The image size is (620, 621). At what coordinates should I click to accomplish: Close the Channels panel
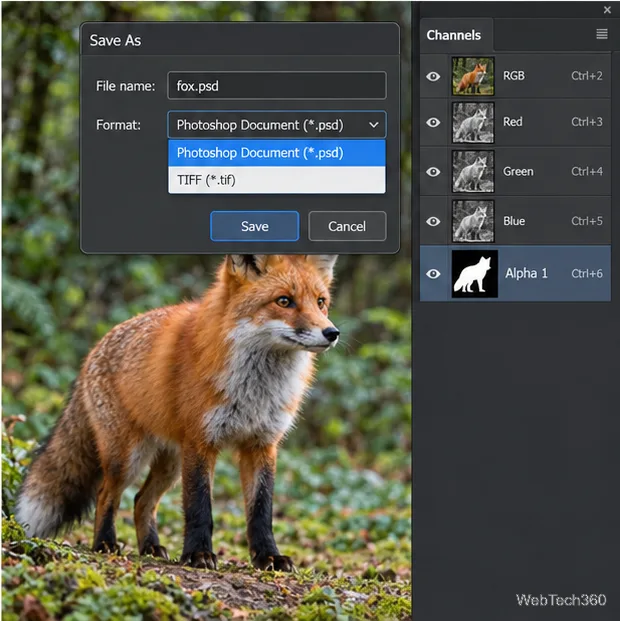pos(607,10)
